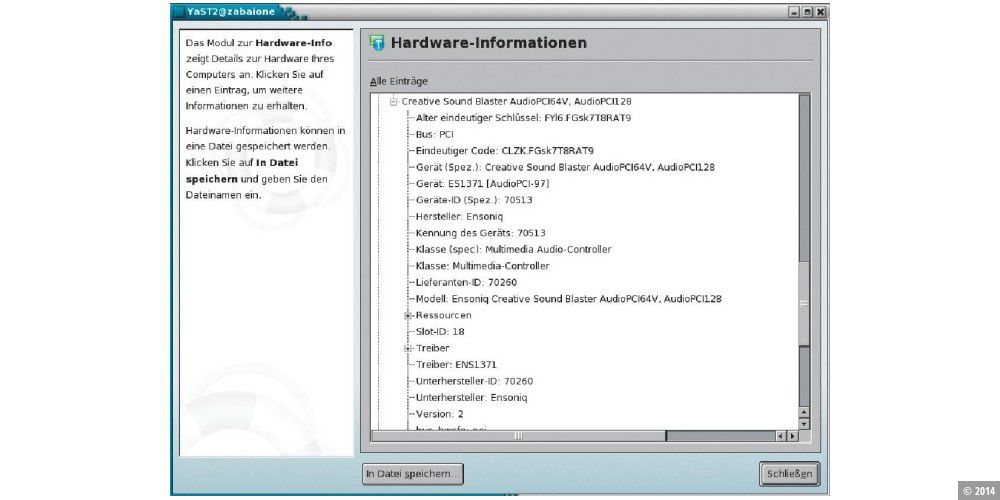The width and height of the screenshot is (1000, 500).
Task: Select the Slot-ID: 18 entry
Action: click(440, 331)
